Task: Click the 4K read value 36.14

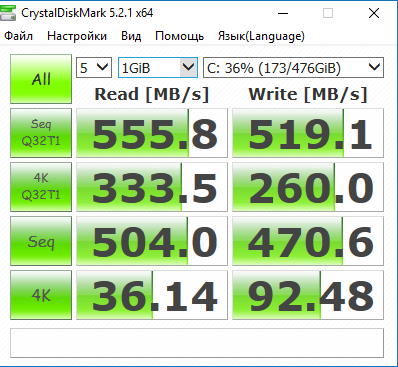Action: pyautogui.click(x=152, y=295)
